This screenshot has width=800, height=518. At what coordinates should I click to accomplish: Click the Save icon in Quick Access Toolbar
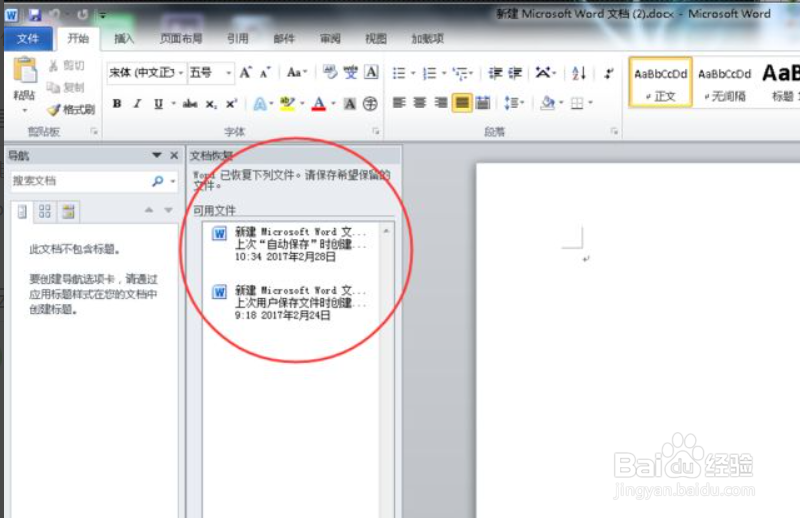[35, 15]
